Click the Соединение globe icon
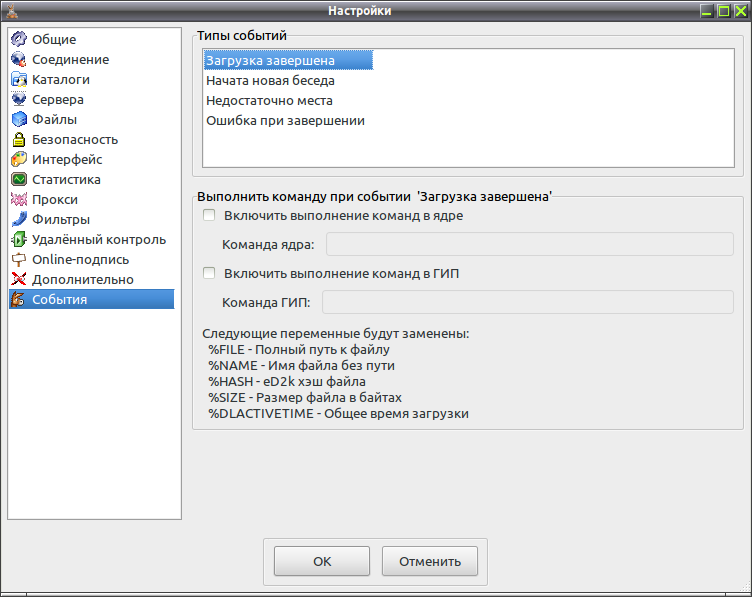Viewport: 752px width, 597px height. click(19, 59)
